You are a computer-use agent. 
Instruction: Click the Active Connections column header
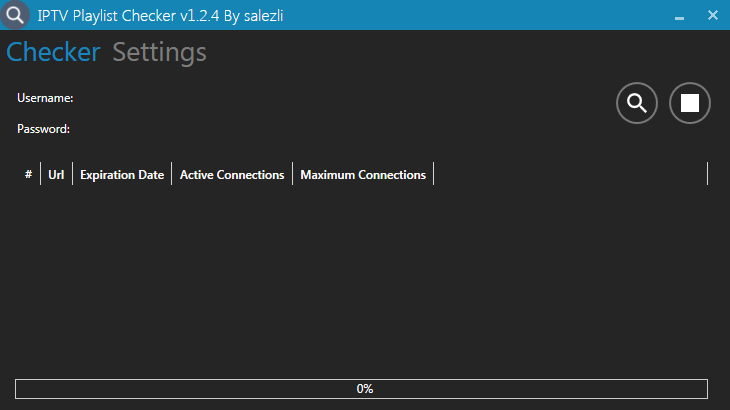point(232,175)
